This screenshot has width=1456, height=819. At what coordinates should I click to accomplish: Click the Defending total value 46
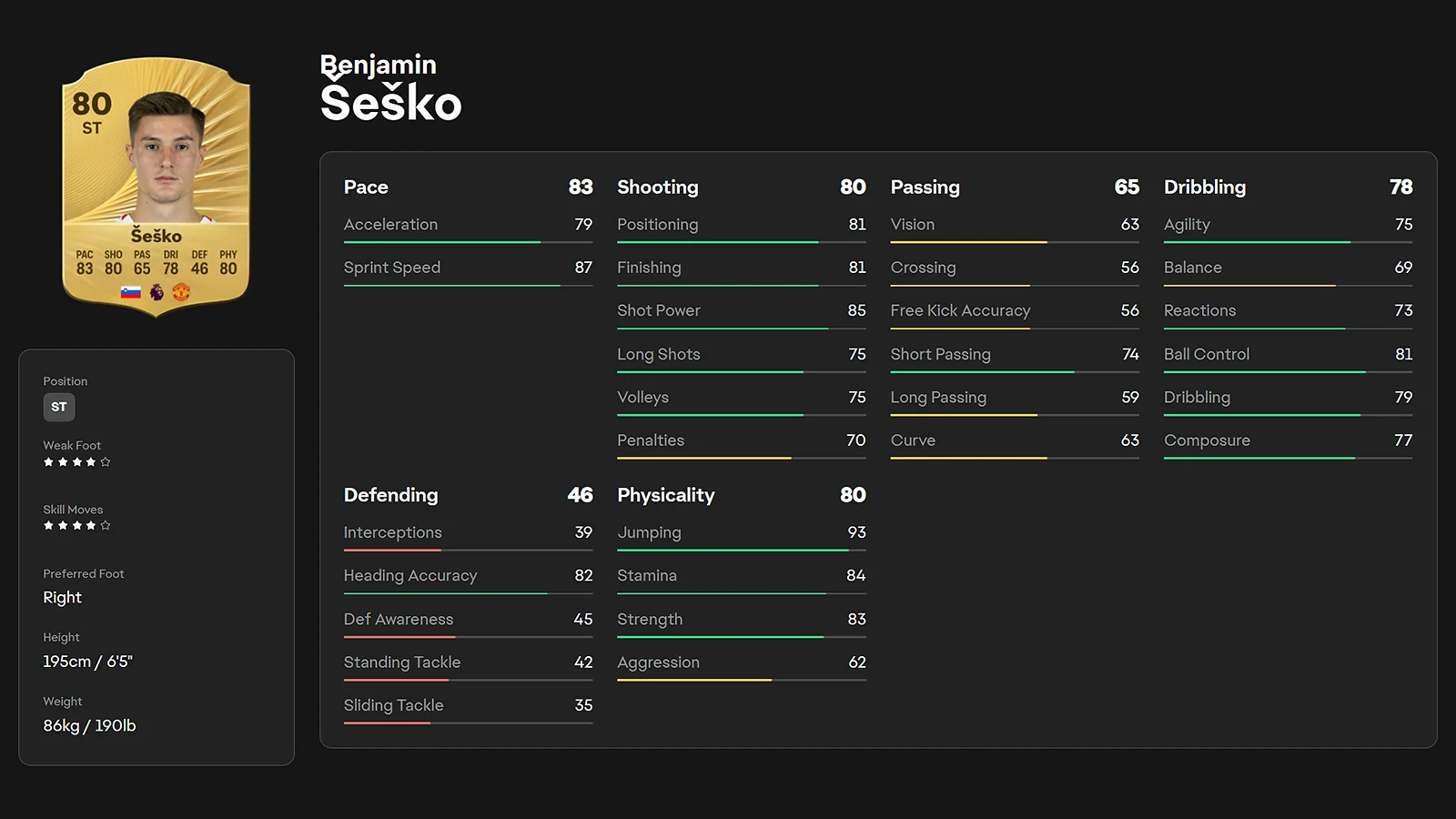click(581, 495)
